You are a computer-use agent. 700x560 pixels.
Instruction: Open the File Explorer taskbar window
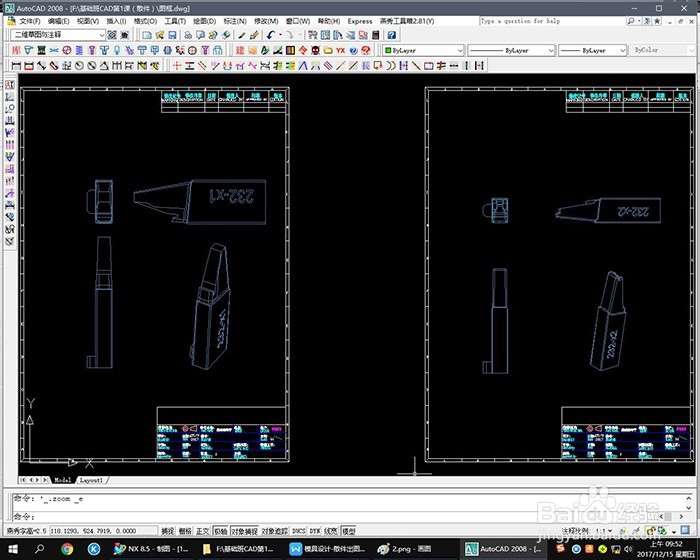pos(239,549)
